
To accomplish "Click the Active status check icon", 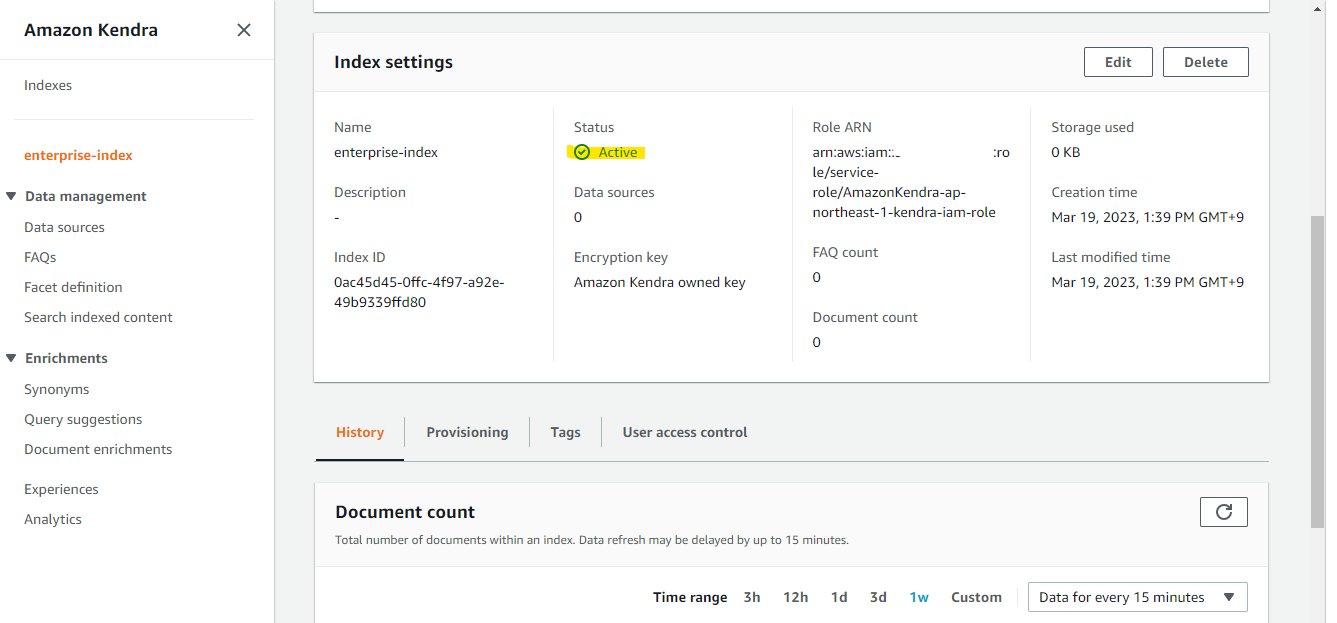I will pyautogui.click(x=581, y=152).
